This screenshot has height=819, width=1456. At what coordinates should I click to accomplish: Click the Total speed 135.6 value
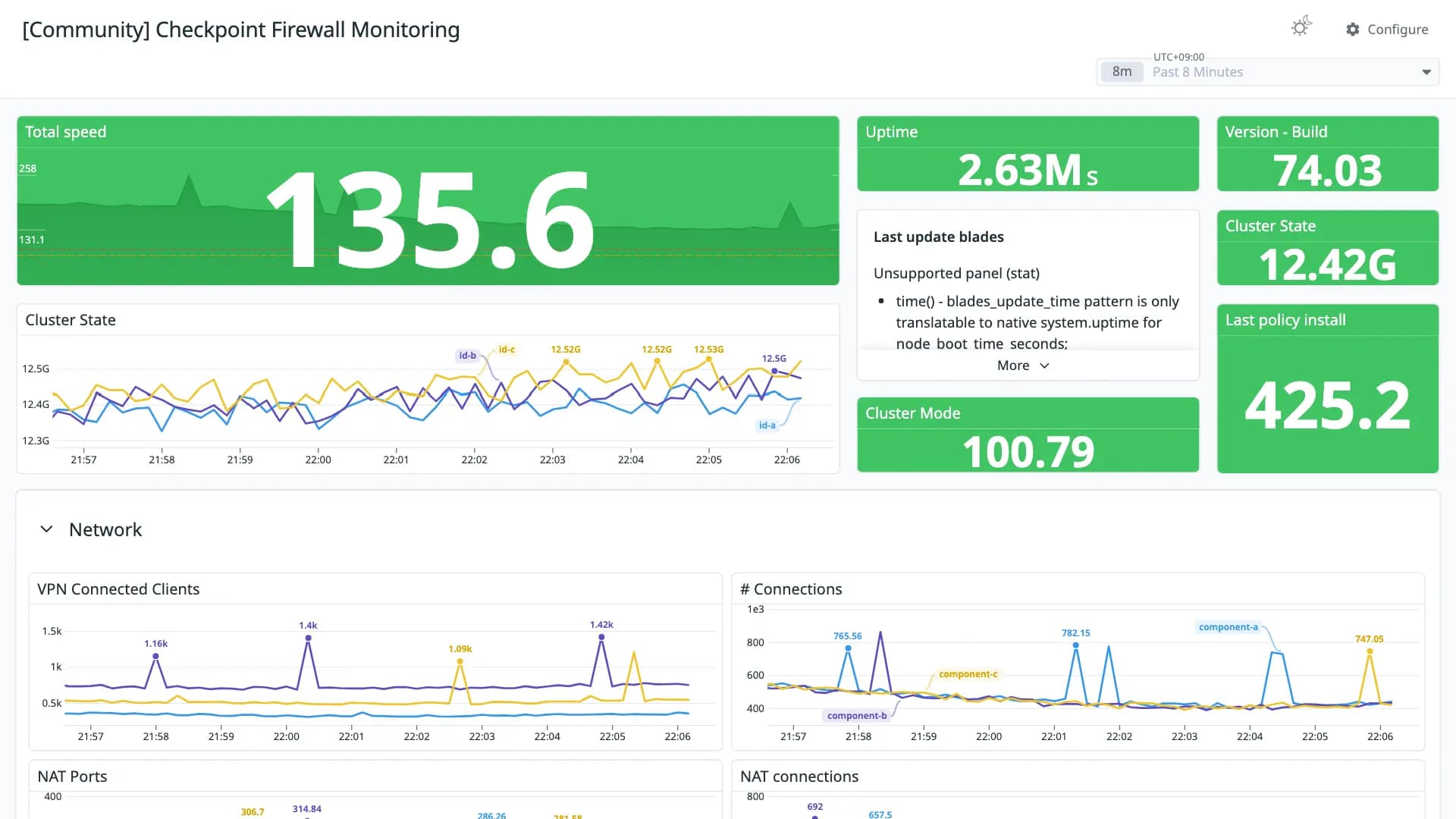[429, 219]
